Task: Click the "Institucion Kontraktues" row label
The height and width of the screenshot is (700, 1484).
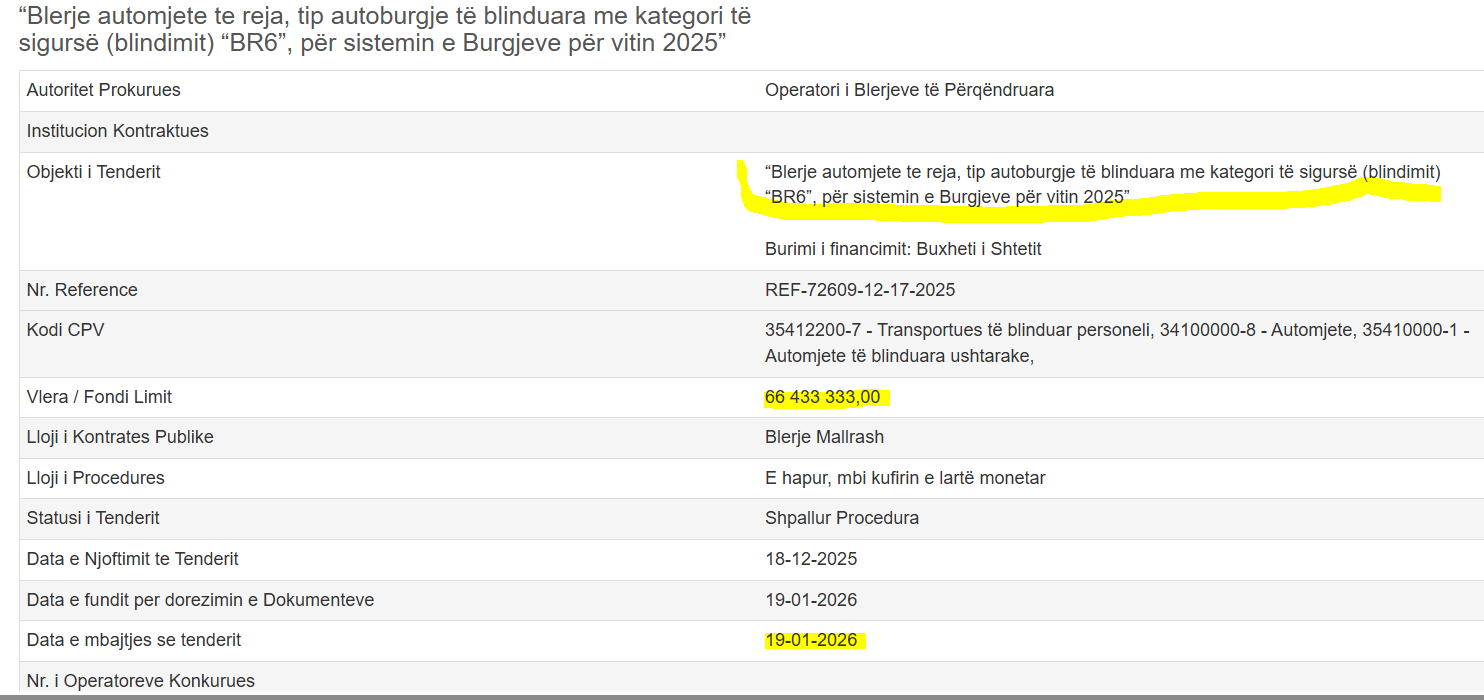Action: tap(117, 131)
